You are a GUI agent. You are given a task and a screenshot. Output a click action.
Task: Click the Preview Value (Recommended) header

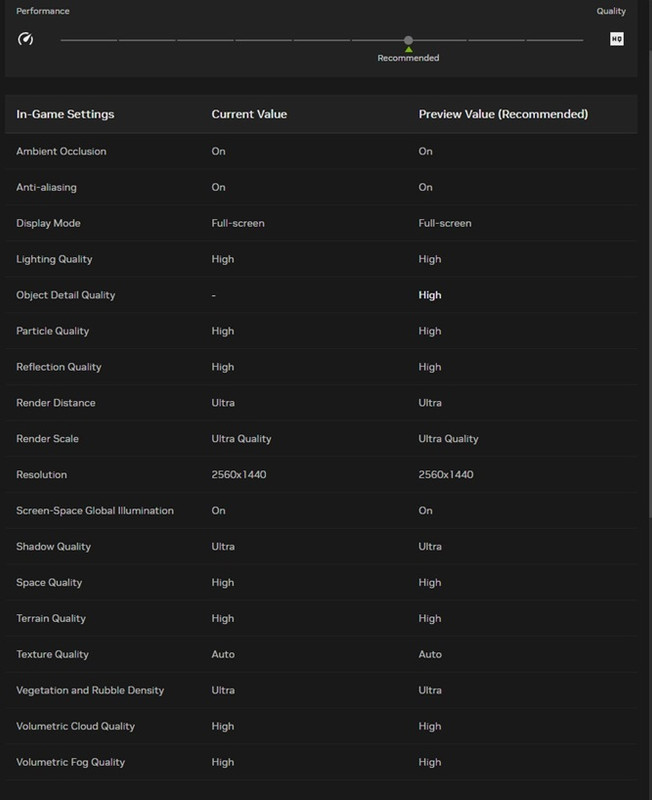pyautogui.click(x=503, y=114)
